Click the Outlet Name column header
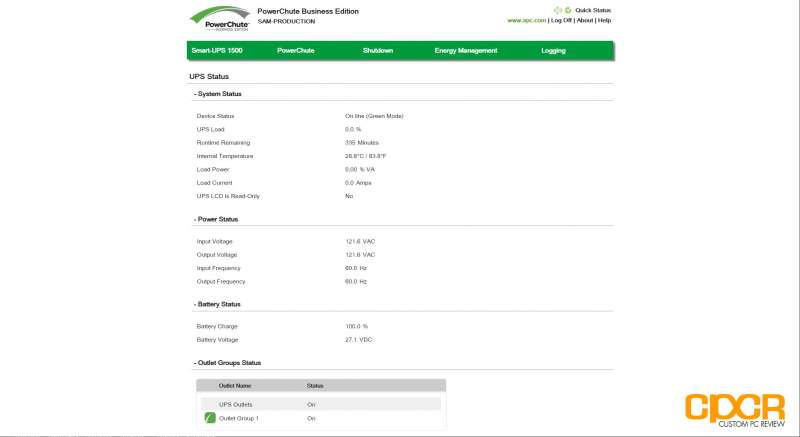This screenshot has width=800, height=437. 235,385
